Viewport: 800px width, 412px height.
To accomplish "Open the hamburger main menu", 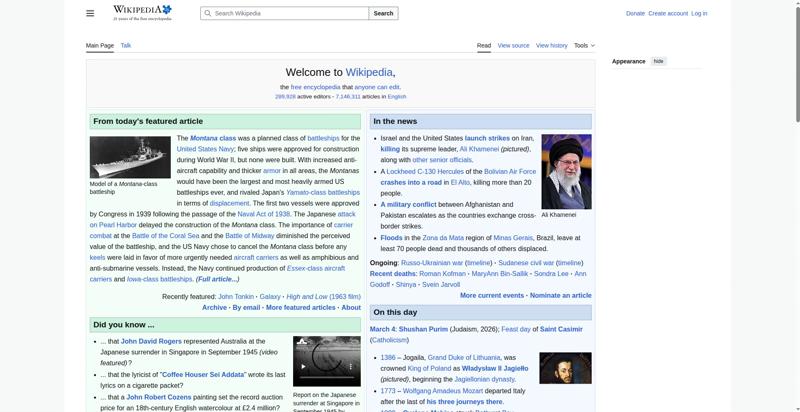I will [x=90, y=13].
